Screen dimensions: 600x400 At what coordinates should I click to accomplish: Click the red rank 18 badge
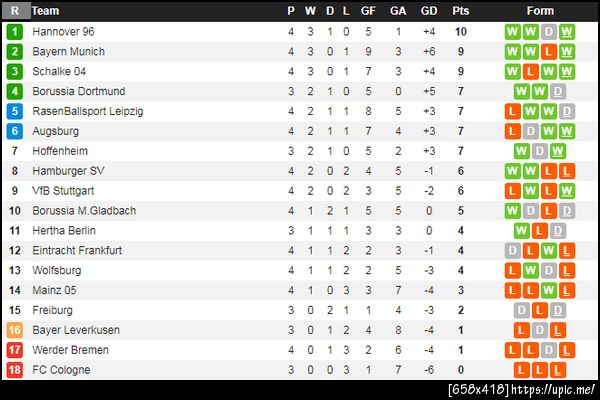click(15, 370)
